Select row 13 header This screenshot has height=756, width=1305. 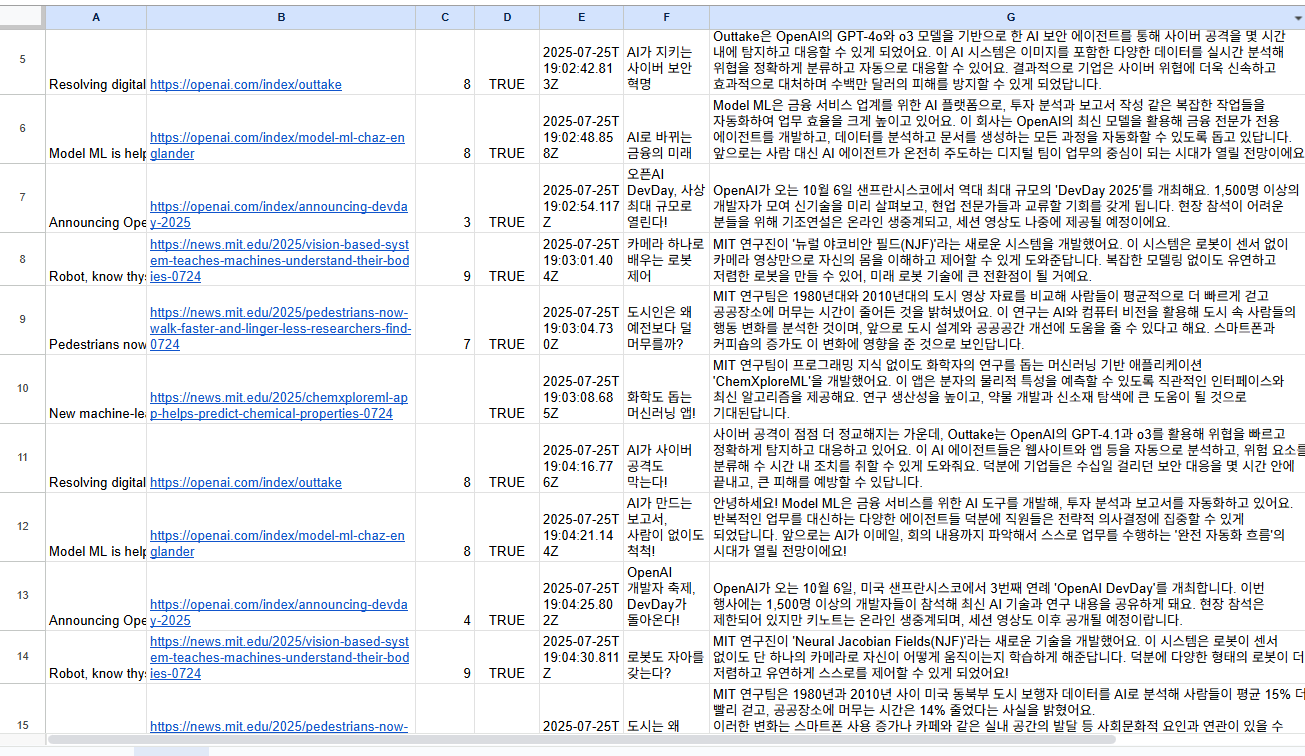(22, 596)
